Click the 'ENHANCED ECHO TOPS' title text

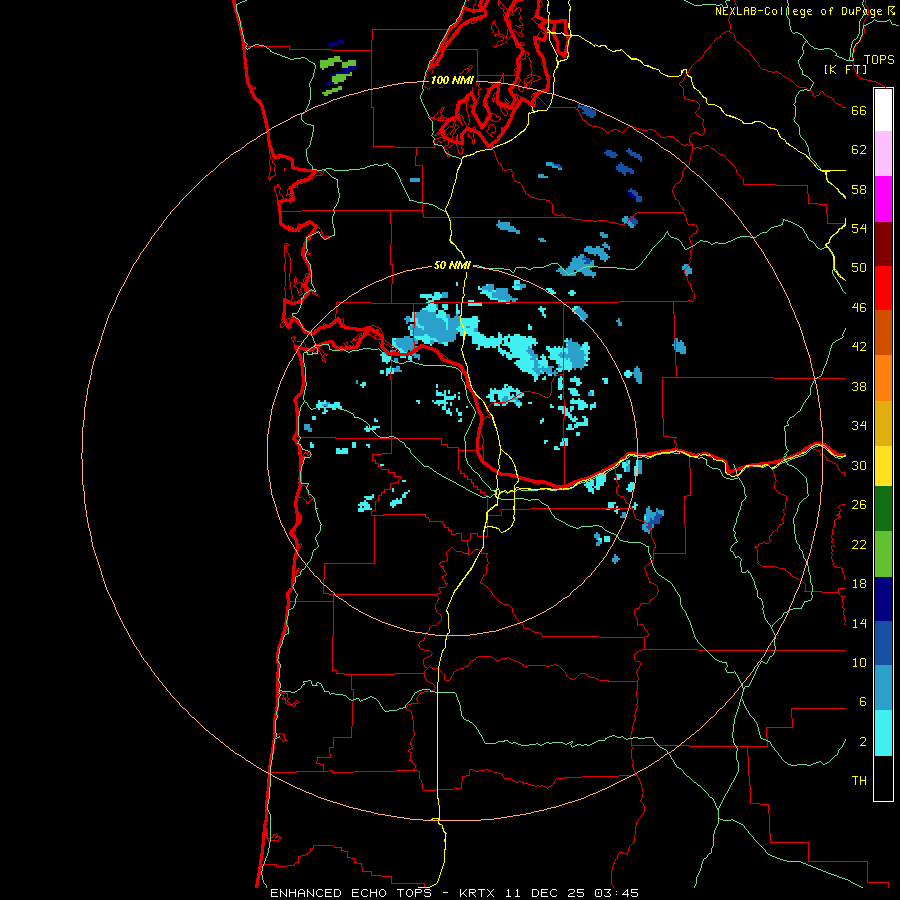click(x=351, y=893)
